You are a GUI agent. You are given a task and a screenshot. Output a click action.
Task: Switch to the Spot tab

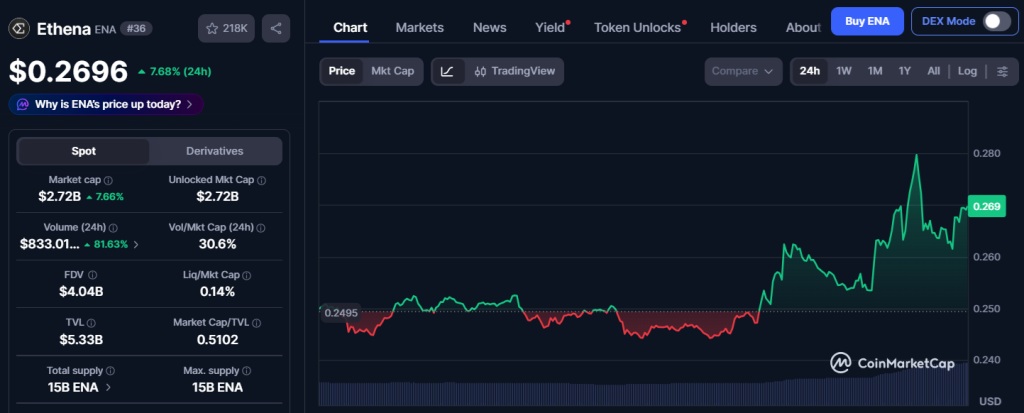tap(84, 151)
